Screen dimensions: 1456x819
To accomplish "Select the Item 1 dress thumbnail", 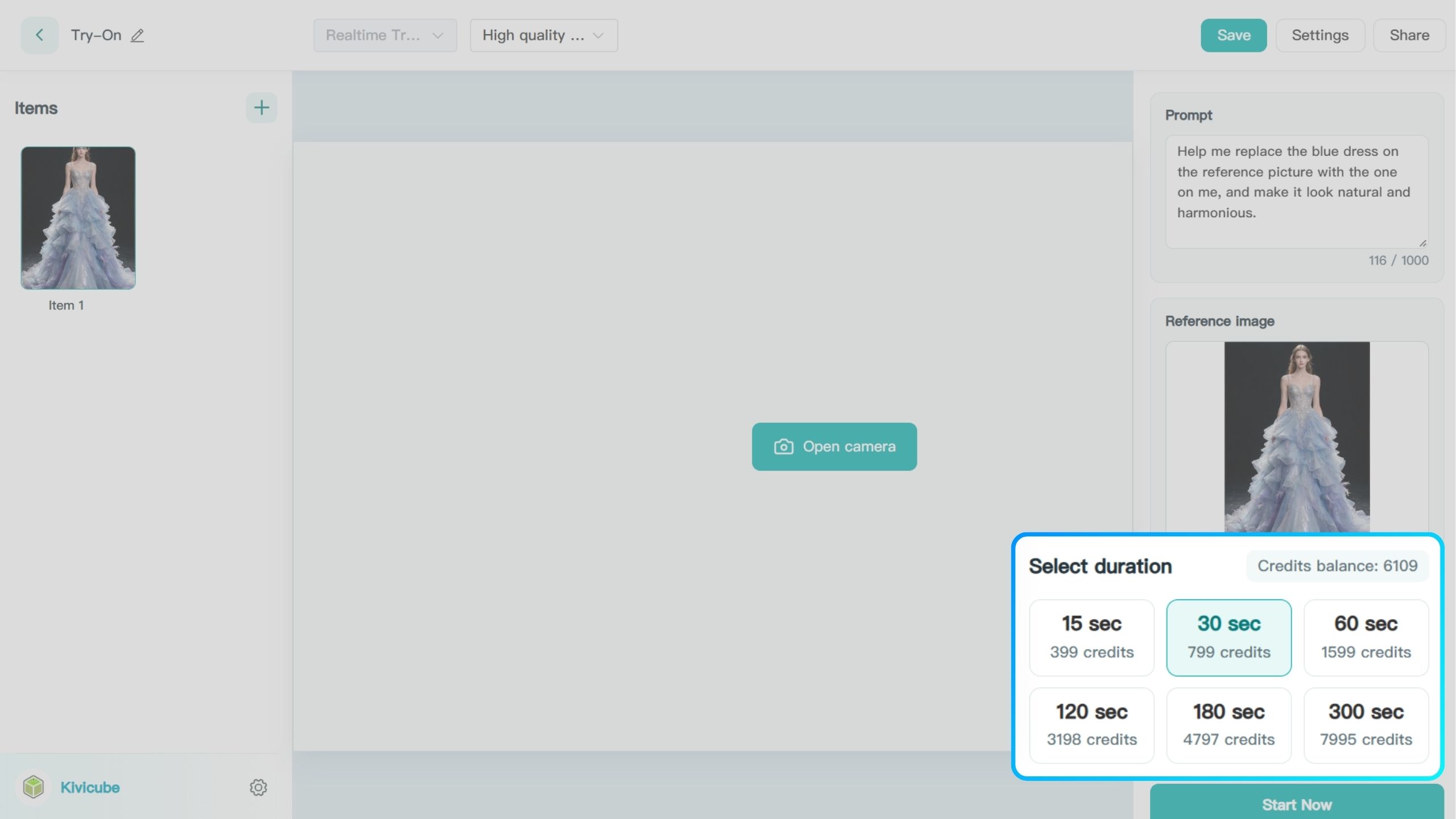I will (78, 218).
